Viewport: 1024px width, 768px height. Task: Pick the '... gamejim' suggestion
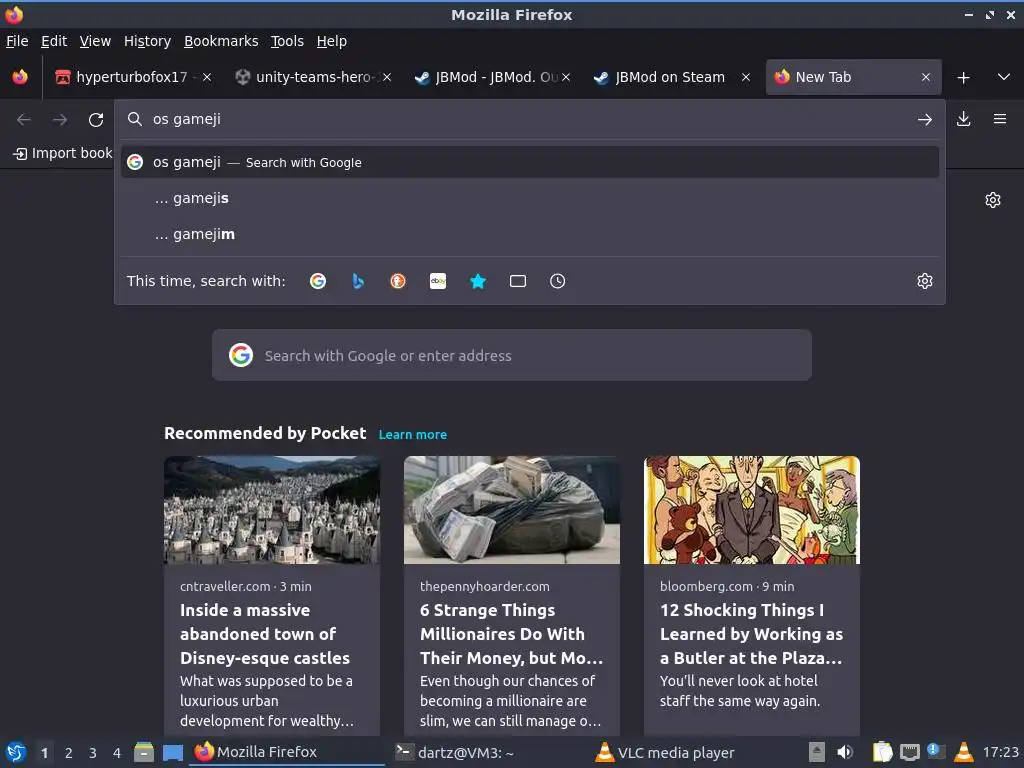[530, 234]
